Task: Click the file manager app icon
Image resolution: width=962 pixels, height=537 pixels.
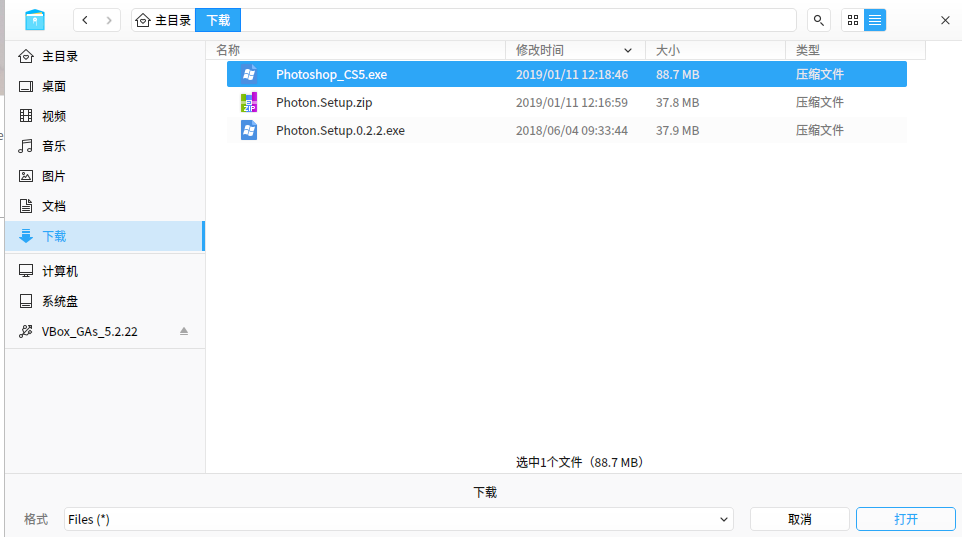Action: coord(35,20)
